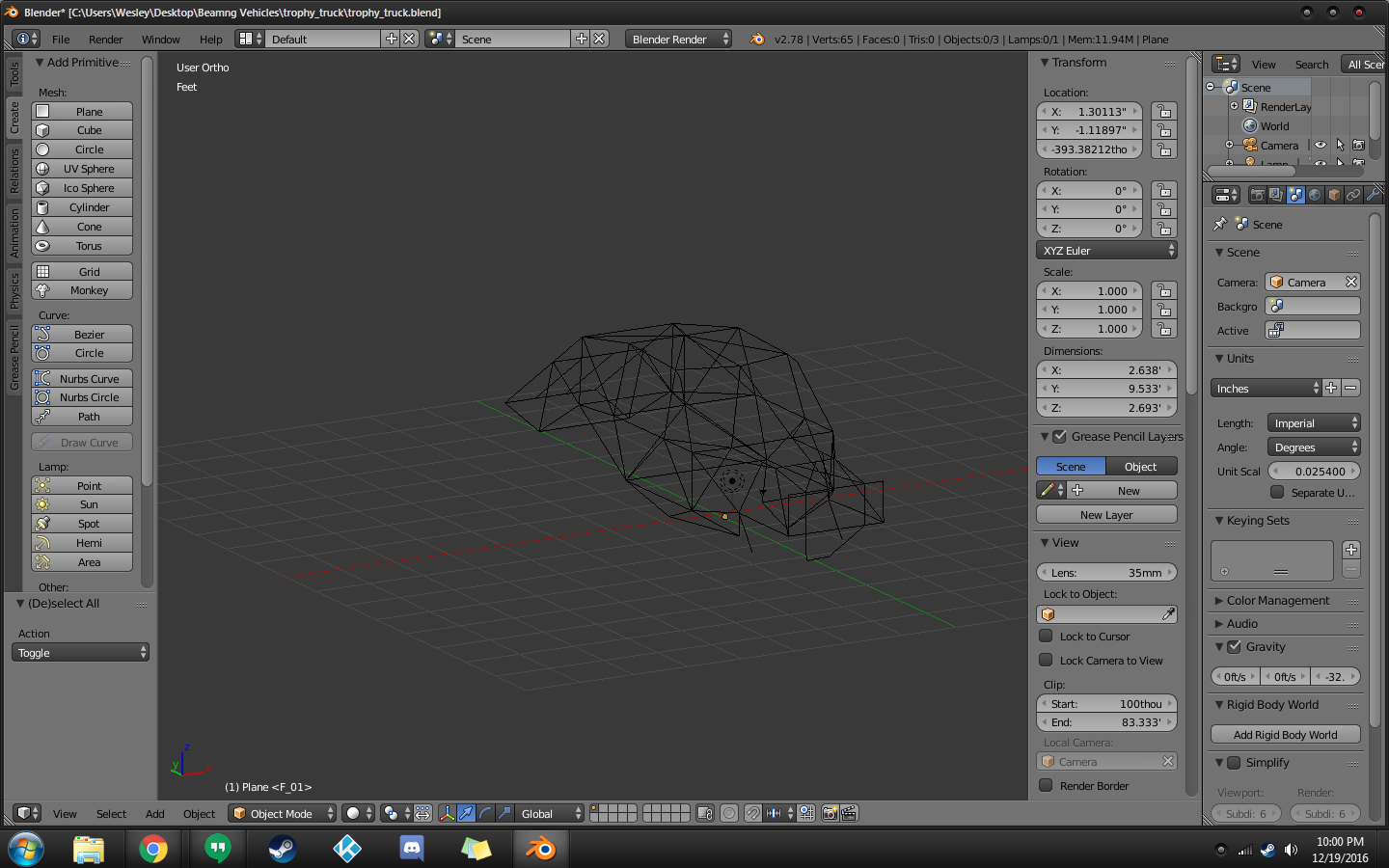Enable the Separate Units checkbox
The height and width of the screenshot is (868, 1389).
tap(1277, 492)
